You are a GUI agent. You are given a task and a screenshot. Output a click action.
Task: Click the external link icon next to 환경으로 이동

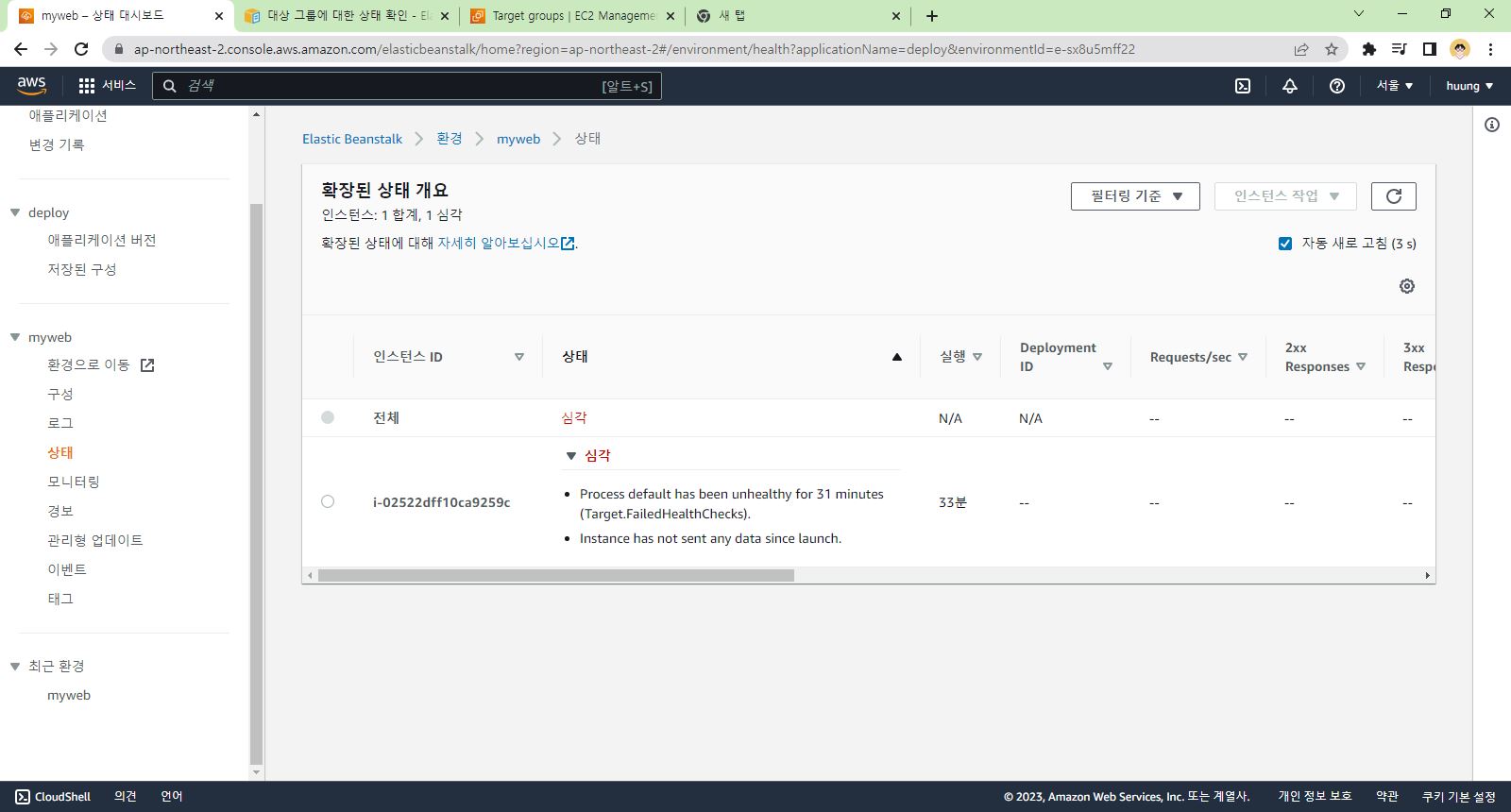point(147,365)
